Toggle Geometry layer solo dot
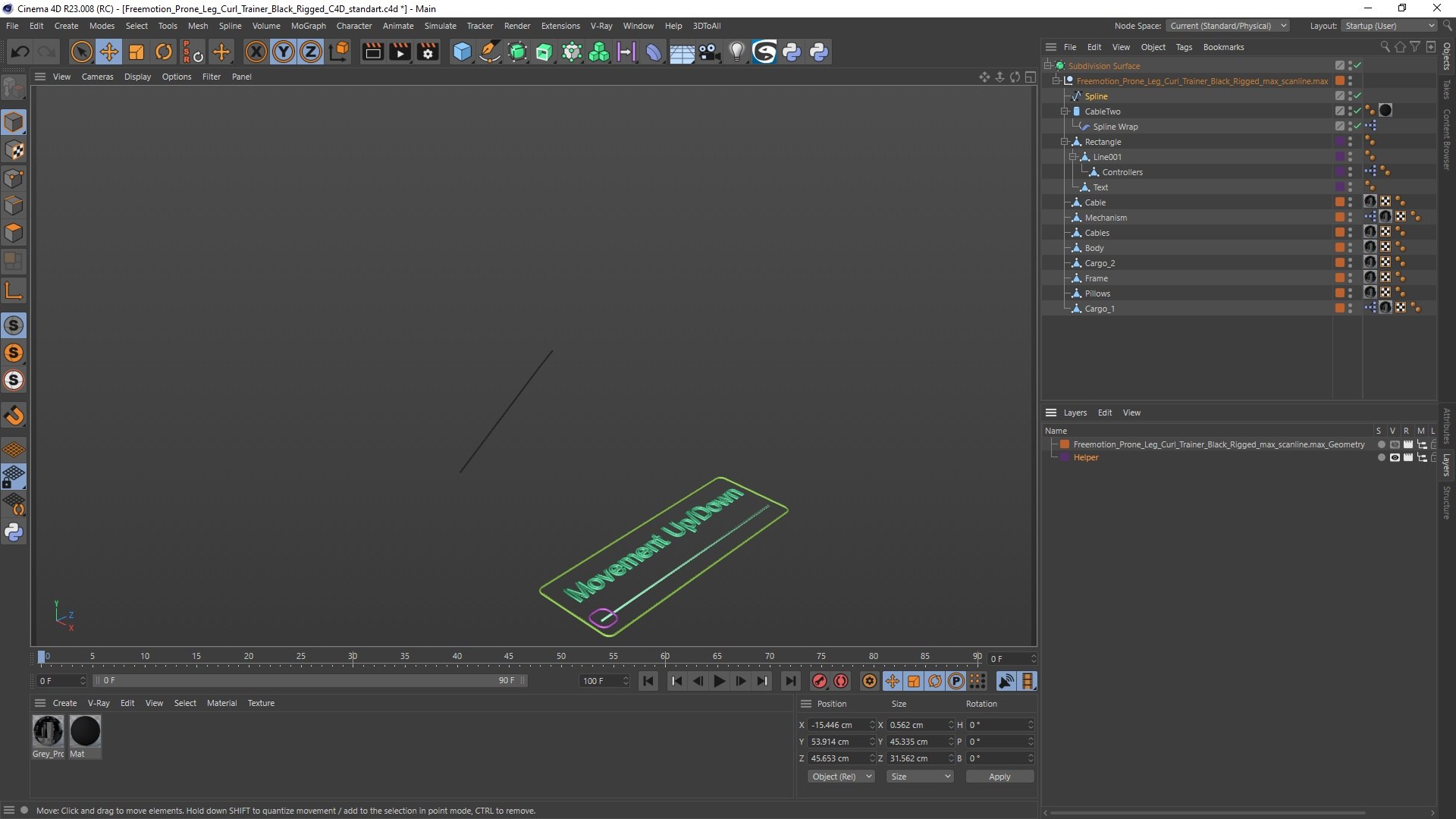This screenshot has width=1456, height=819. [1381, 445]
